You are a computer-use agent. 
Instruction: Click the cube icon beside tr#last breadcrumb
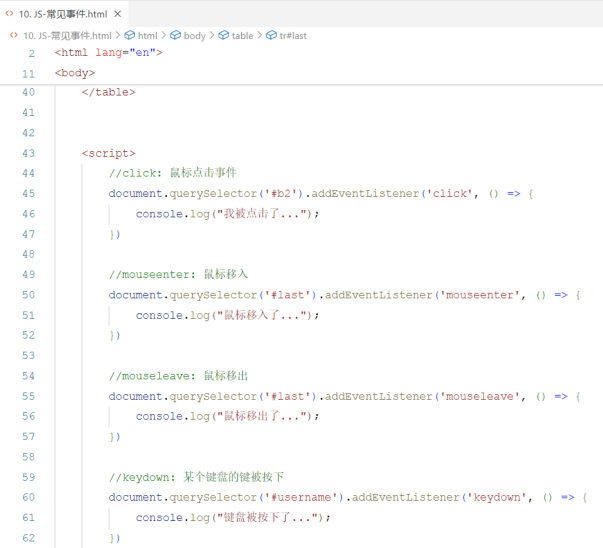[x=272, y=35]
